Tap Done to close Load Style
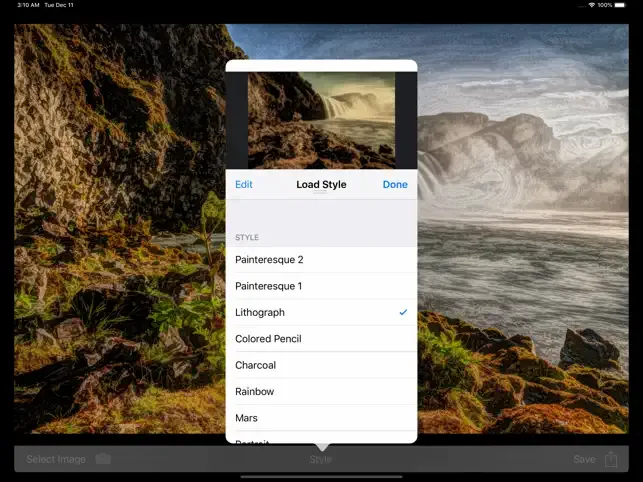The image size is (643, 482). (395, 185)
